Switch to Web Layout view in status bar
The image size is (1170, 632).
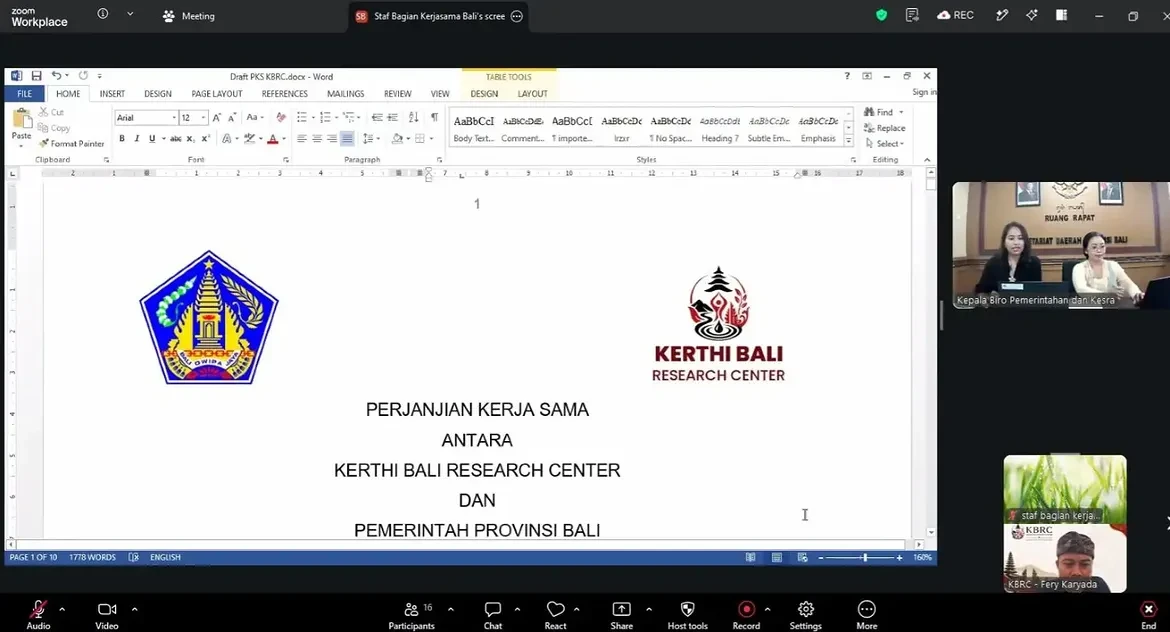click(x=802, y=557)
